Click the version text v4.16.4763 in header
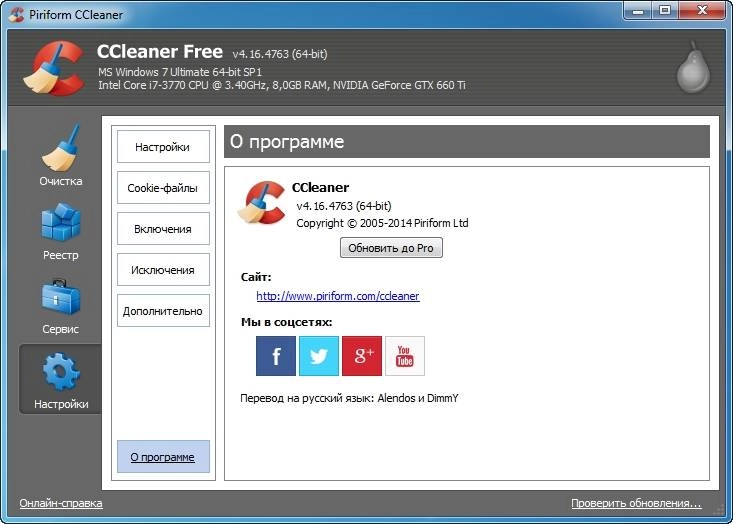 280,54
